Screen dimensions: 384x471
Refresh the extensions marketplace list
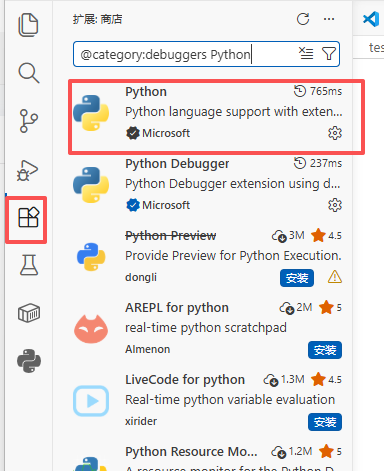pos(303,19)
